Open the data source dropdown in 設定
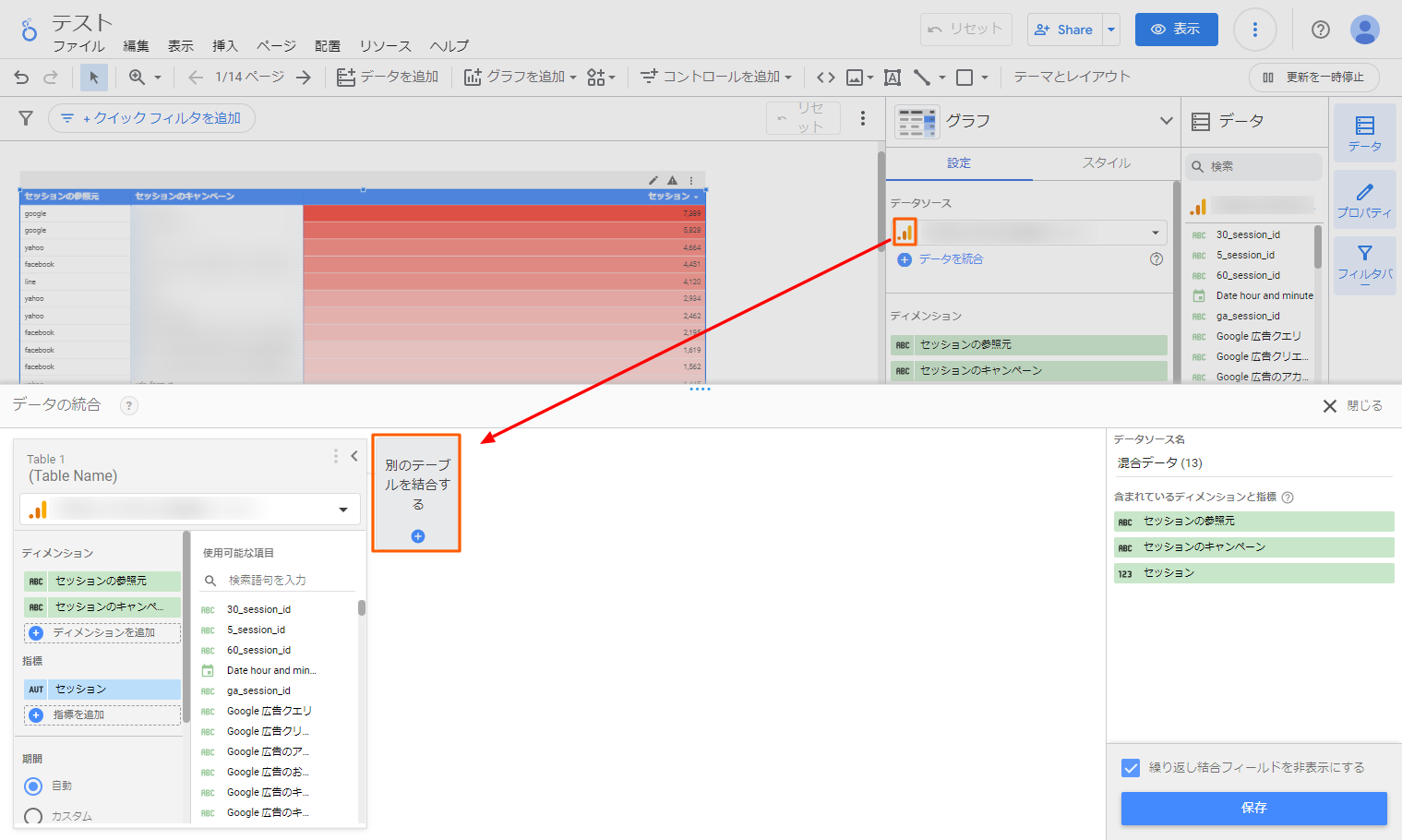This screenshot has height=840, width=1402. click(1029, 233)
